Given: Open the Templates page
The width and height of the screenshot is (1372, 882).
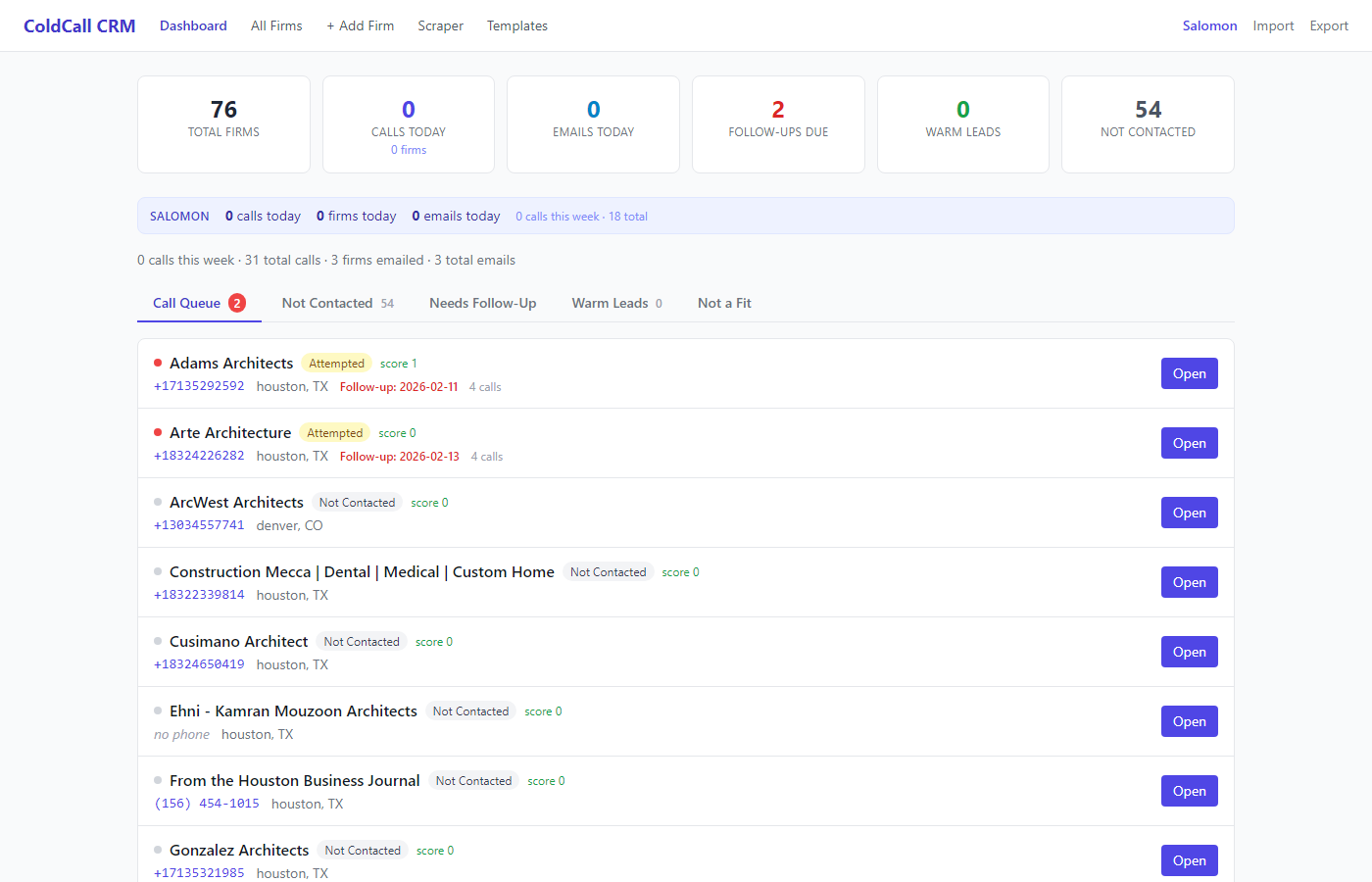Looking at the screenshot, I should click(x=517, y=25).
